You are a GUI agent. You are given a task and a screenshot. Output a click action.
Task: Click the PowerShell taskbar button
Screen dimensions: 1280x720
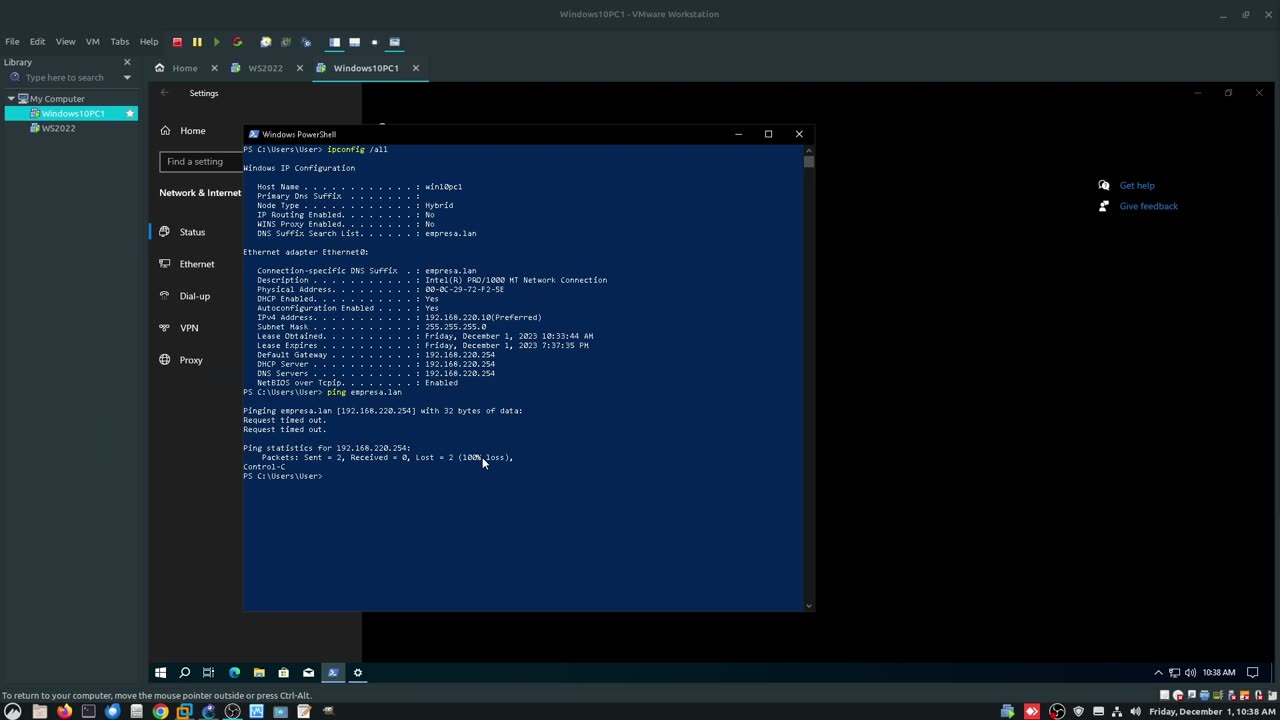coord(333,673)
